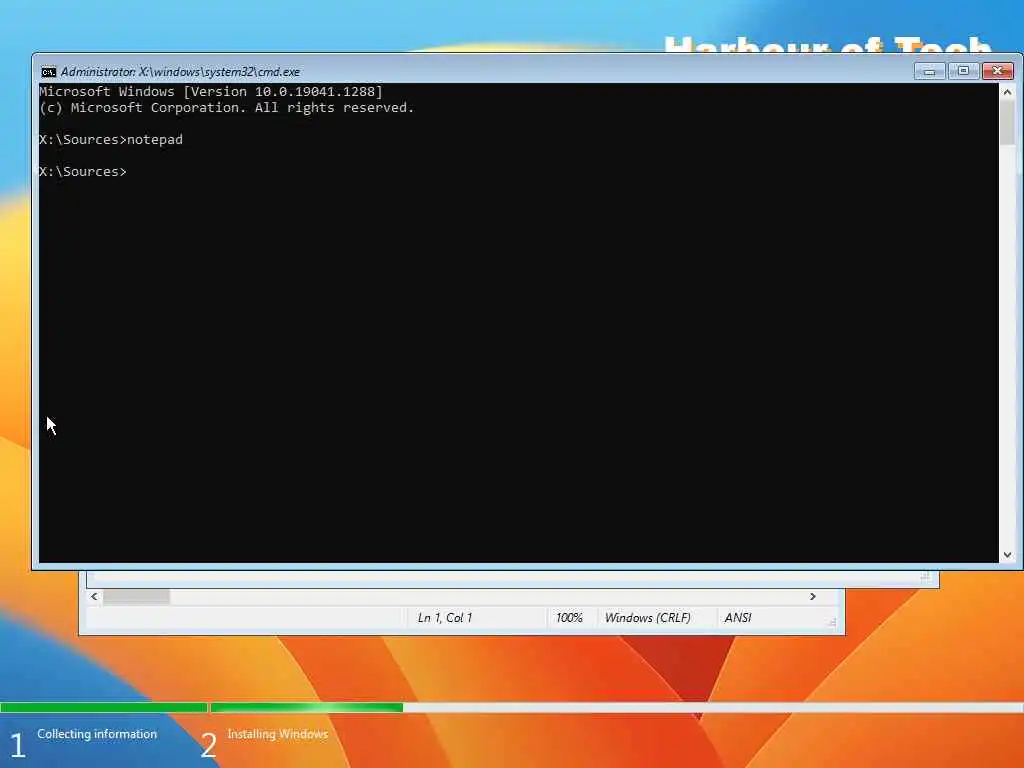1024x768 pixels.
Task: Click the cmd scrollbar down arrow
Action: coord(1007,554)
